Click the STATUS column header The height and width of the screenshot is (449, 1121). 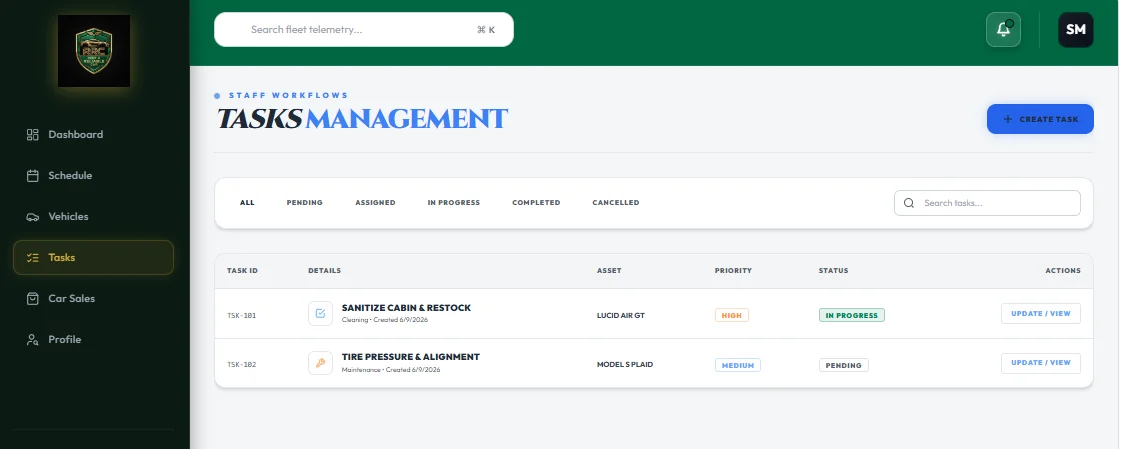(x=834, y=271)
